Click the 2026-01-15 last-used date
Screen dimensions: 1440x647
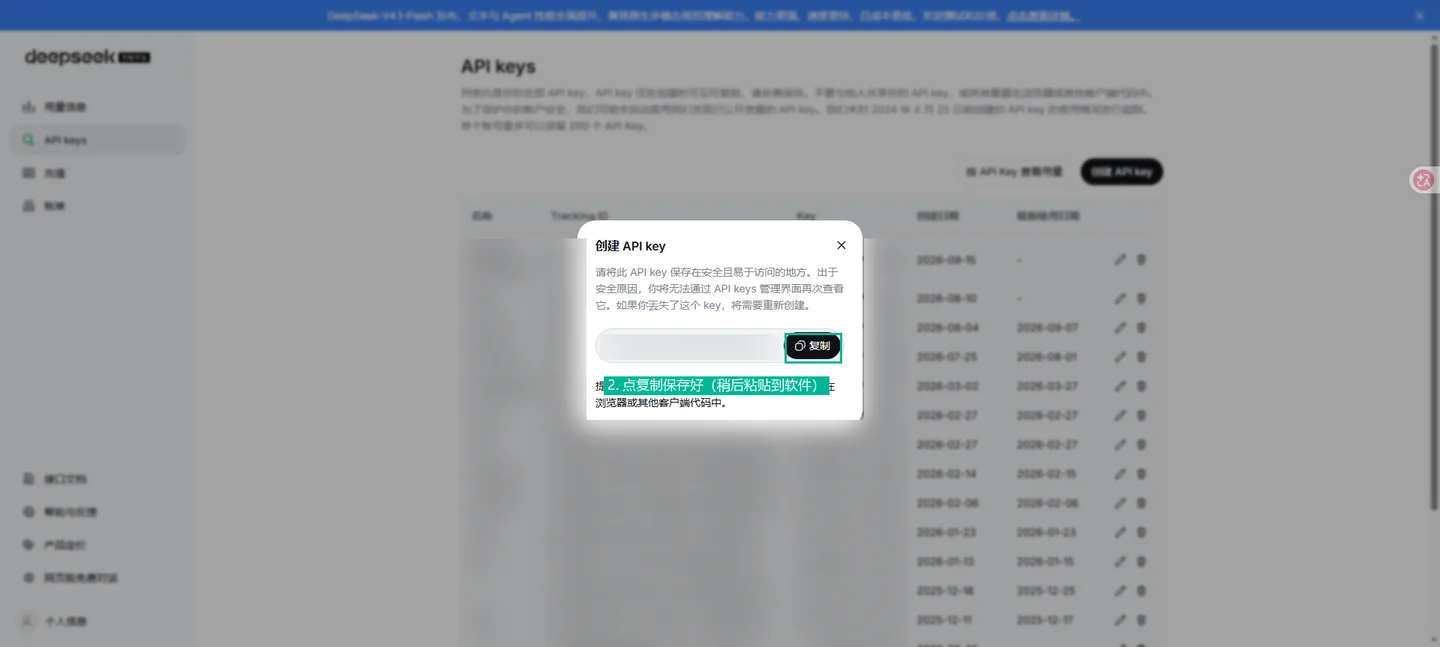click(x=1047, y=562)
